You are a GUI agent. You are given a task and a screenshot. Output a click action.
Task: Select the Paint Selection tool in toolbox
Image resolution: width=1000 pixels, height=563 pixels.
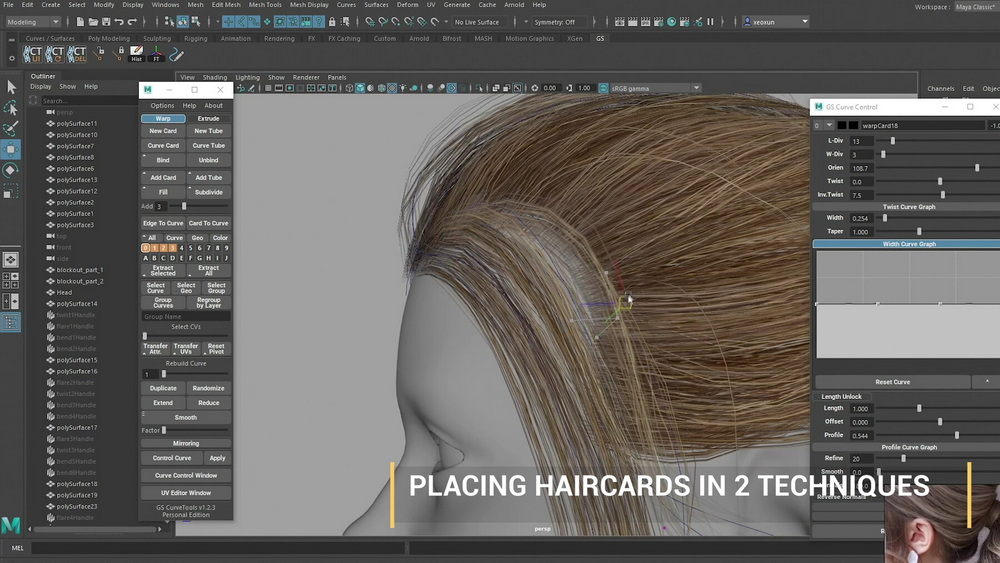point(11,128)
